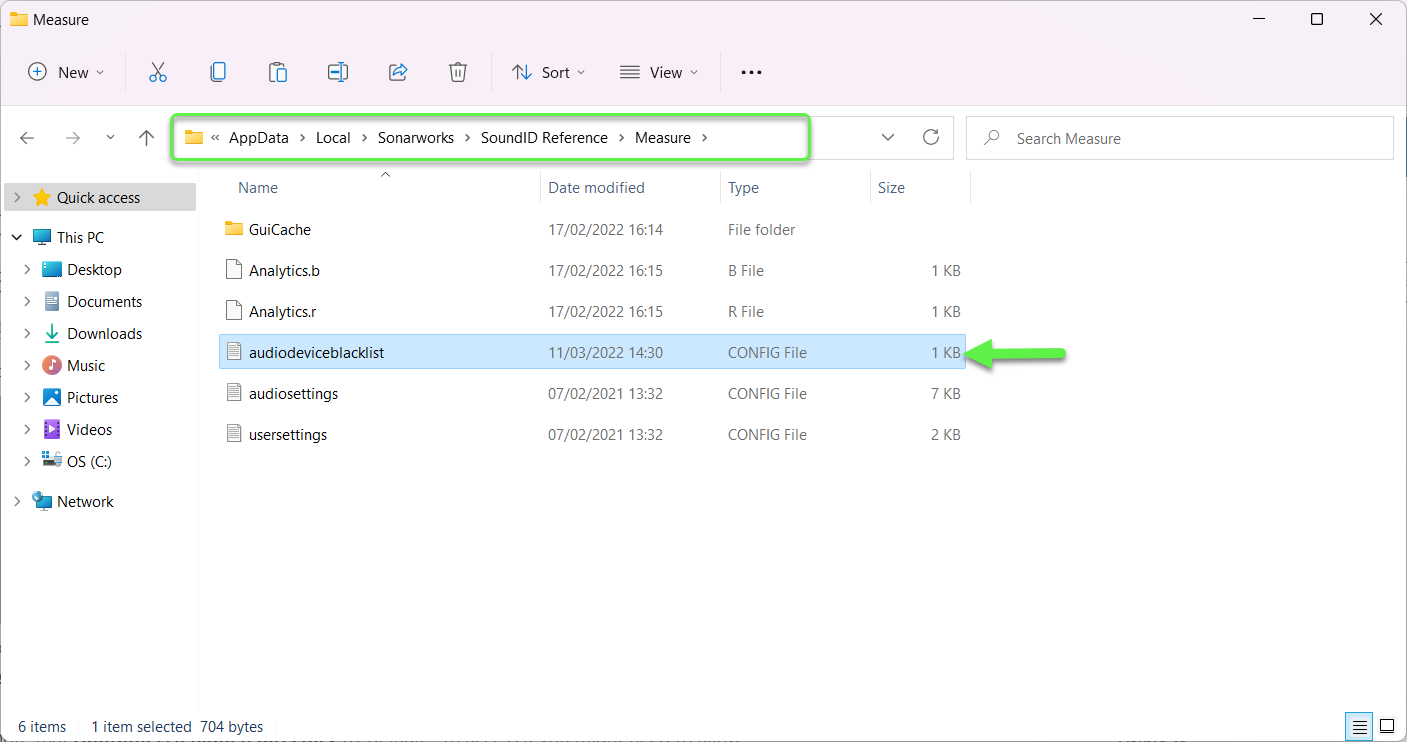Expand chevron after Sonarworks breadcrumb

pyautogui.click(x=467, y=138)
